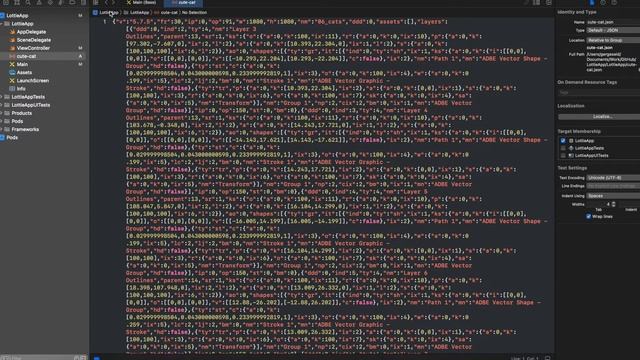Open the Location dropdown Relative to Group
The height and width of the screenshot is (360, 640).
tap(613, 40)
